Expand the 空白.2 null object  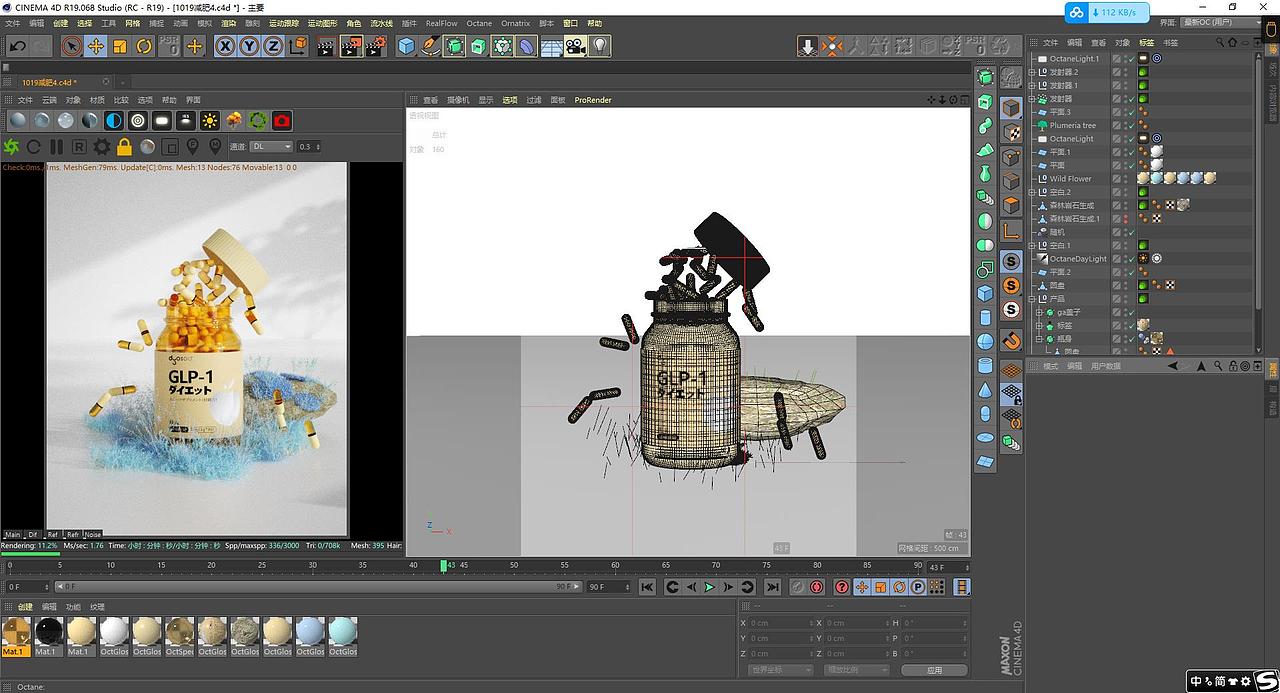pyautogui.click(x=1034, y=192)
